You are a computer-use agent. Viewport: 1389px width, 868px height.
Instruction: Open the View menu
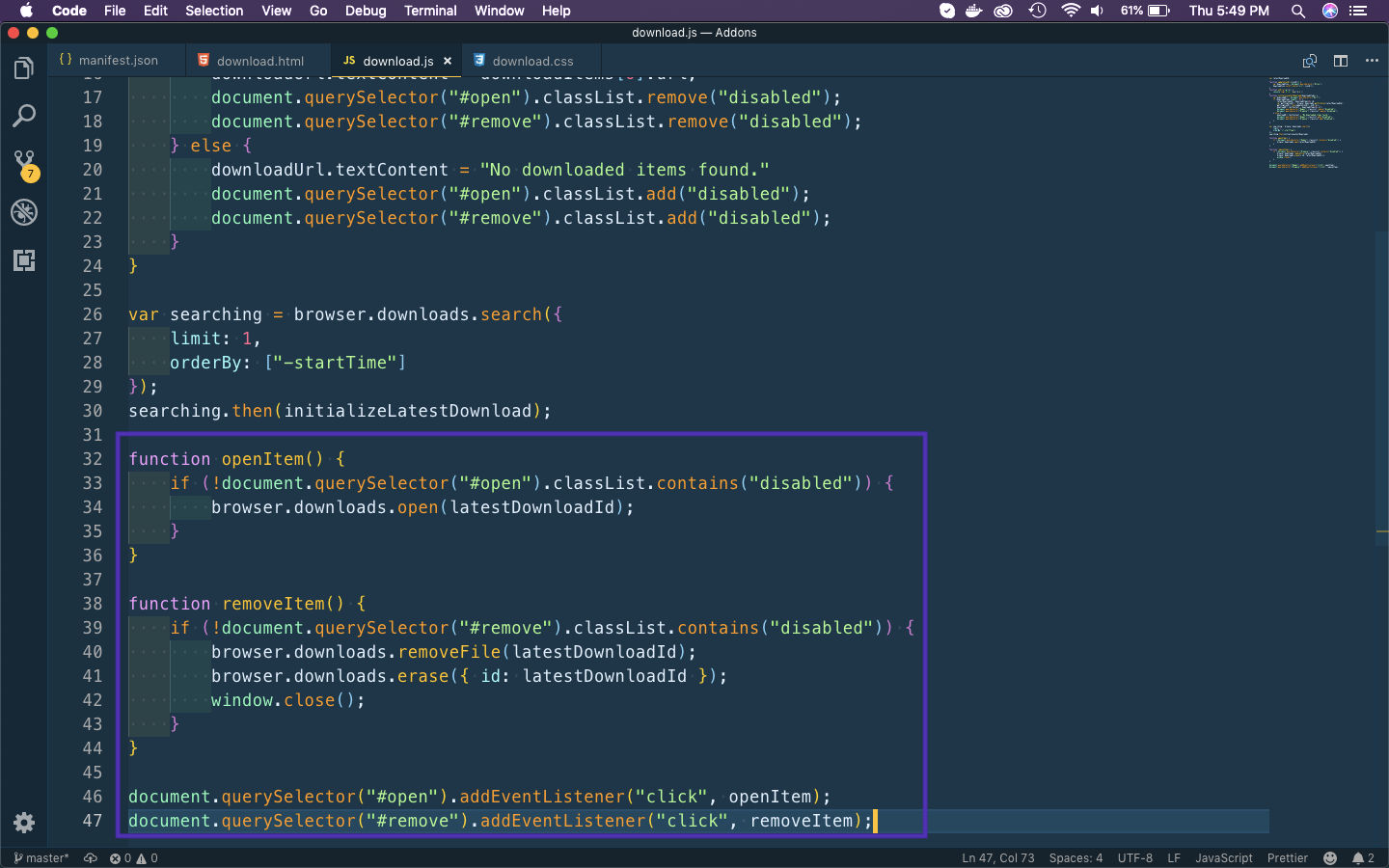point(276,11)
